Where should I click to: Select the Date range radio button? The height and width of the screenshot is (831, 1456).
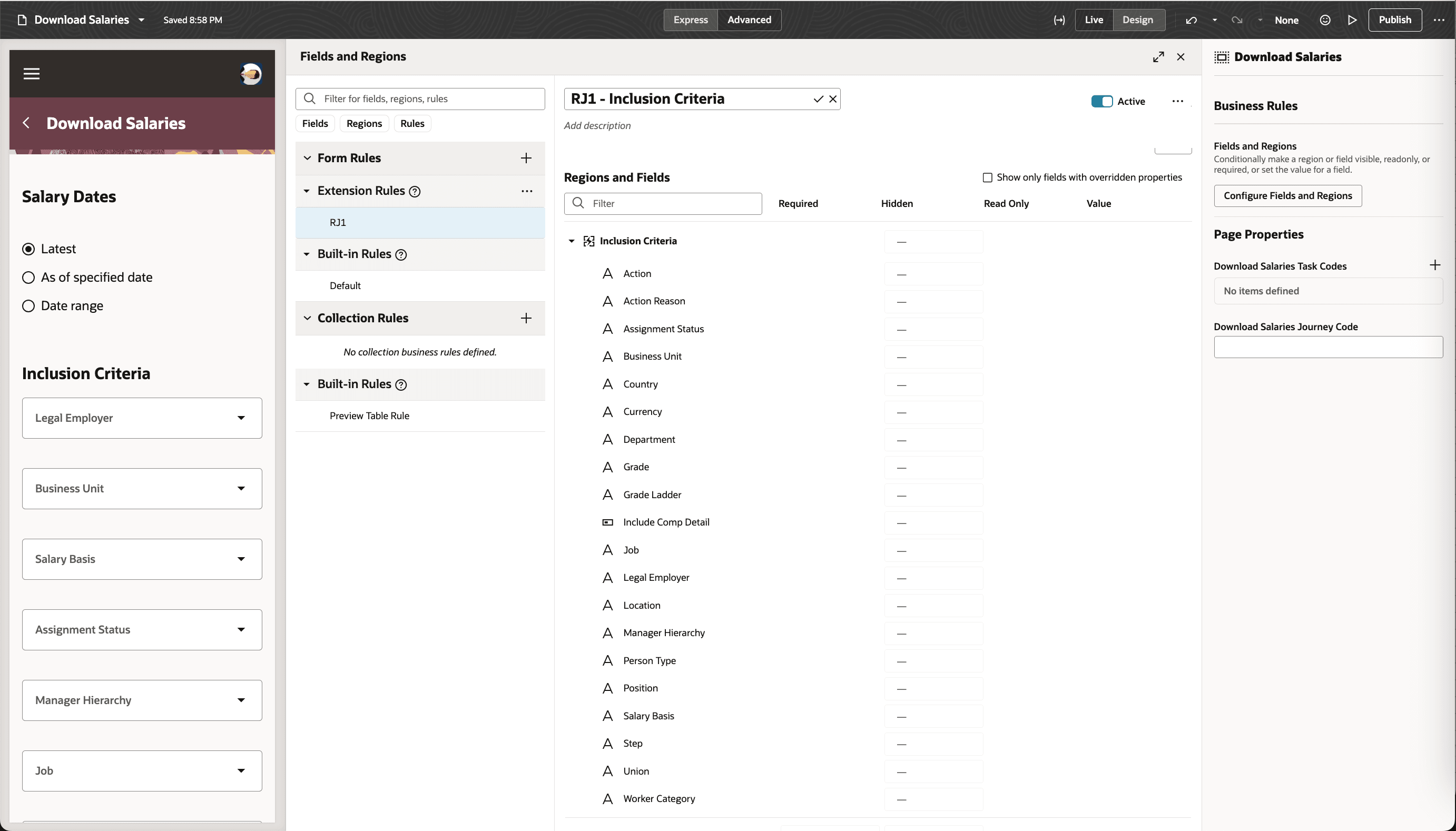[x=28, y=306]
